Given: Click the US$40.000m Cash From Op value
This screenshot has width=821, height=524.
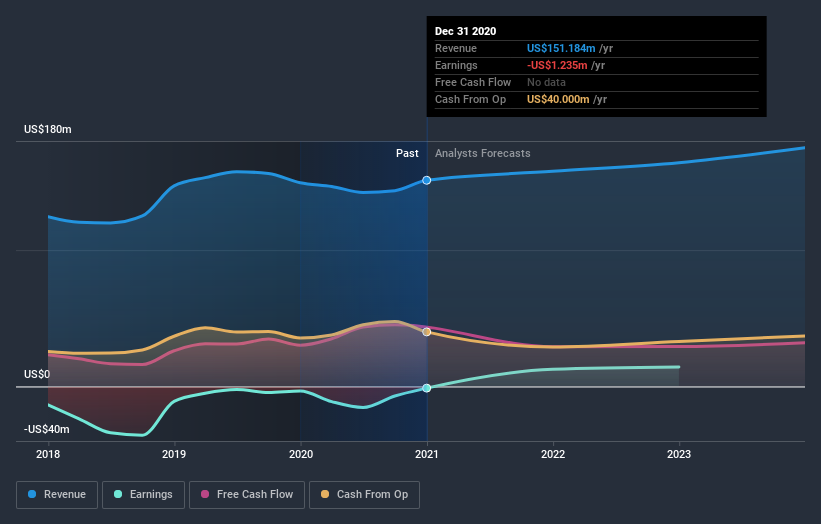Looking at the screenshot, I should point(558,99).
